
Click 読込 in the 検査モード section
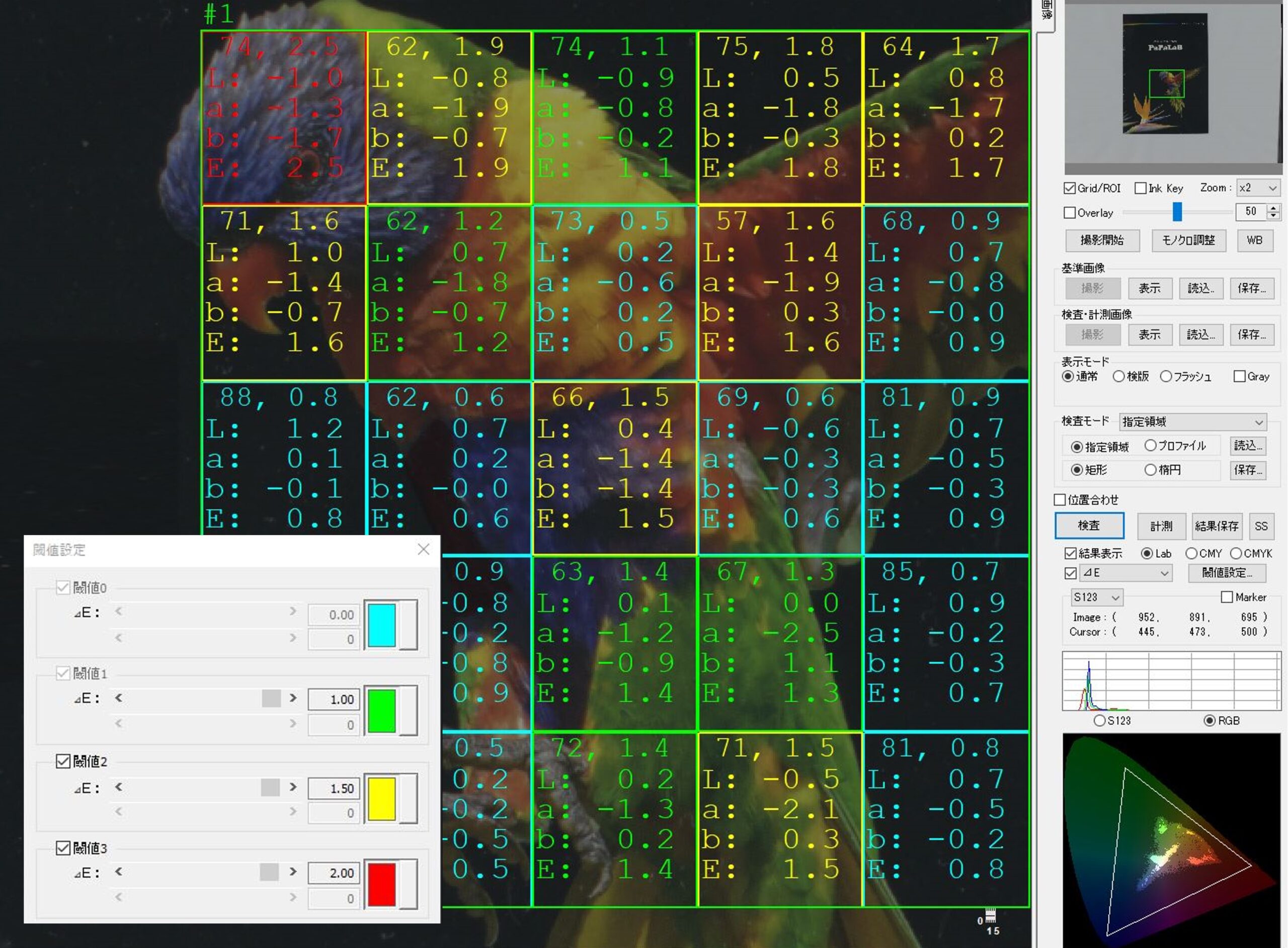tap(1248, 446)
